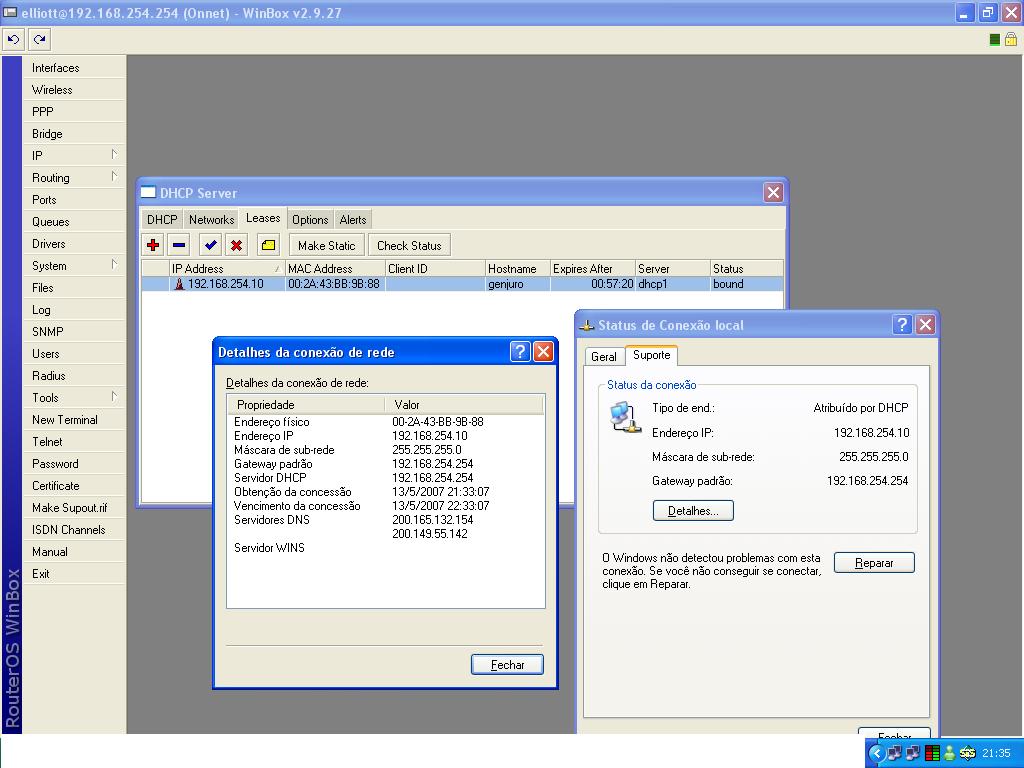The height and width of the screenshot is (768, 1024).
Task: Click the Check Status button
Action: tap(409, 246)
